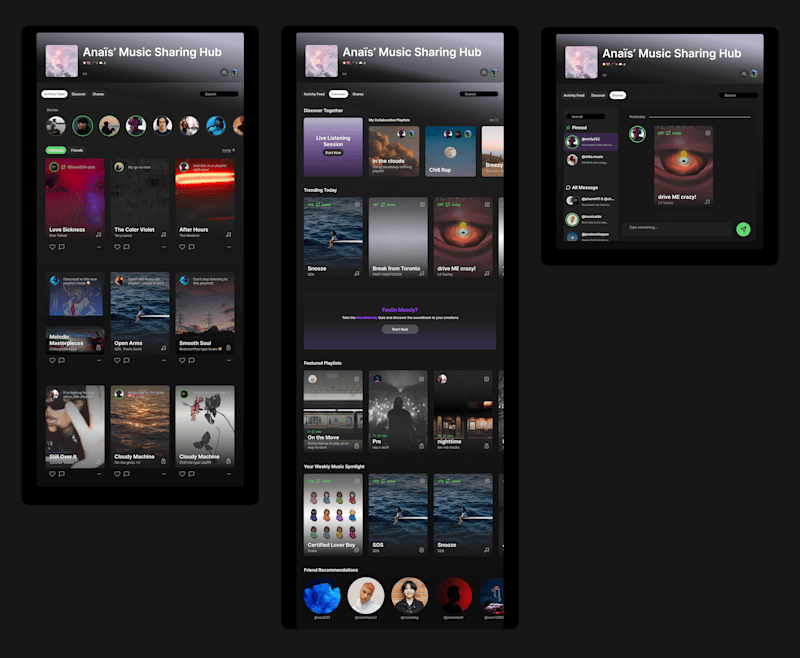This screenshot has width=800, height=658.
Task: Open first blue friend recommendation avatar
Action: [x=322, y=596]
